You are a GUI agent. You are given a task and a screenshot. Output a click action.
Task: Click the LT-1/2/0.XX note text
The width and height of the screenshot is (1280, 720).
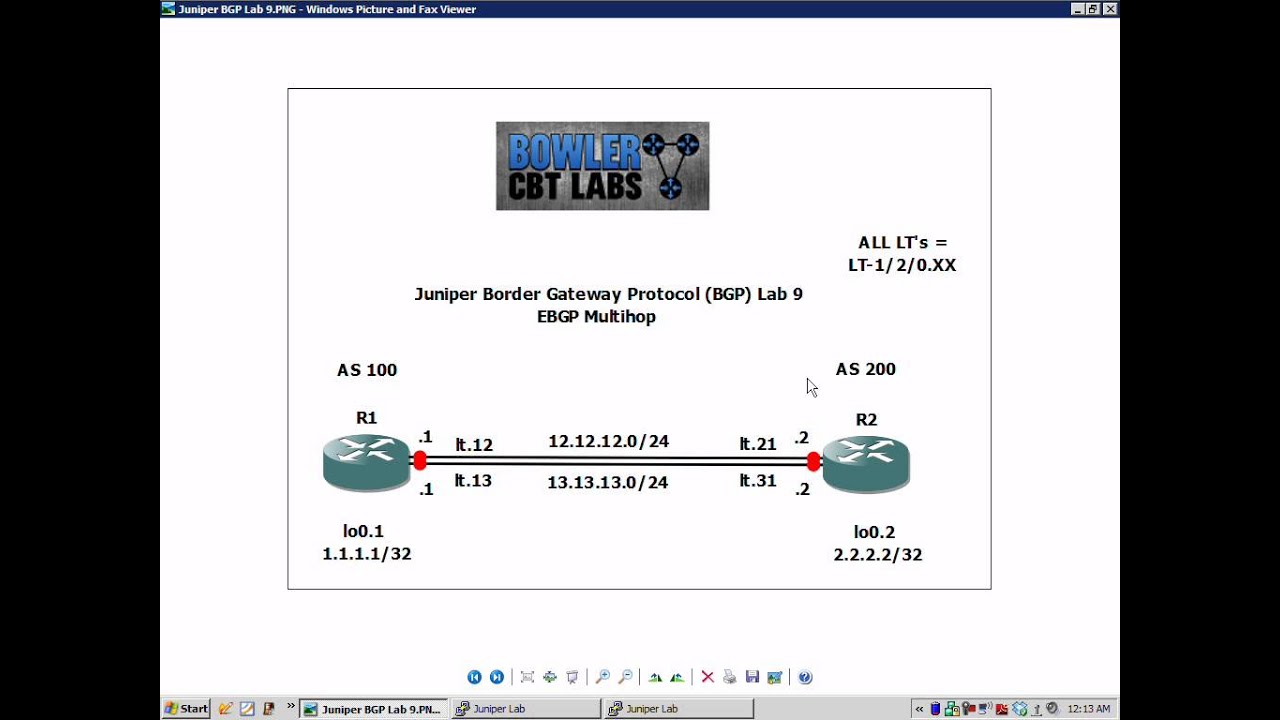(x=902, y=265)
